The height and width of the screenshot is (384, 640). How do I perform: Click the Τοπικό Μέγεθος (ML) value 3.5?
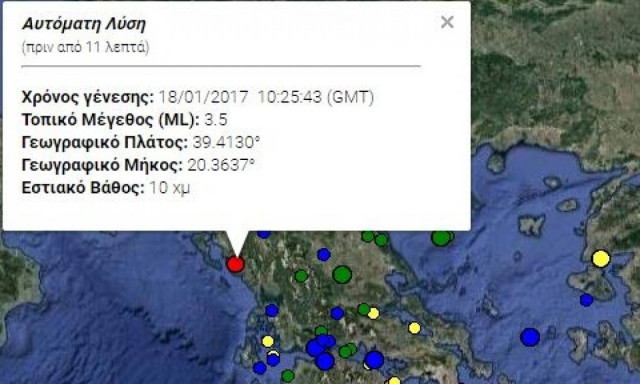coord(216,120)
